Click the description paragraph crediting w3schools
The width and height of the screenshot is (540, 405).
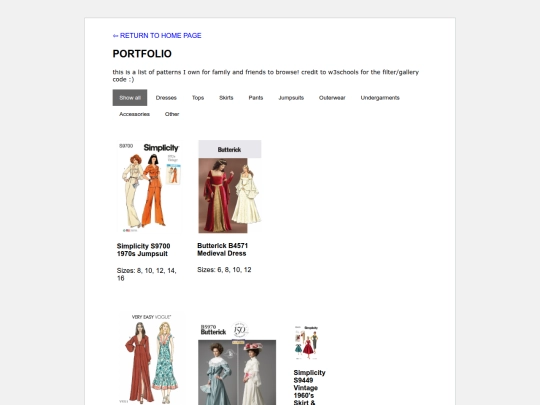[x=266, y=76]
